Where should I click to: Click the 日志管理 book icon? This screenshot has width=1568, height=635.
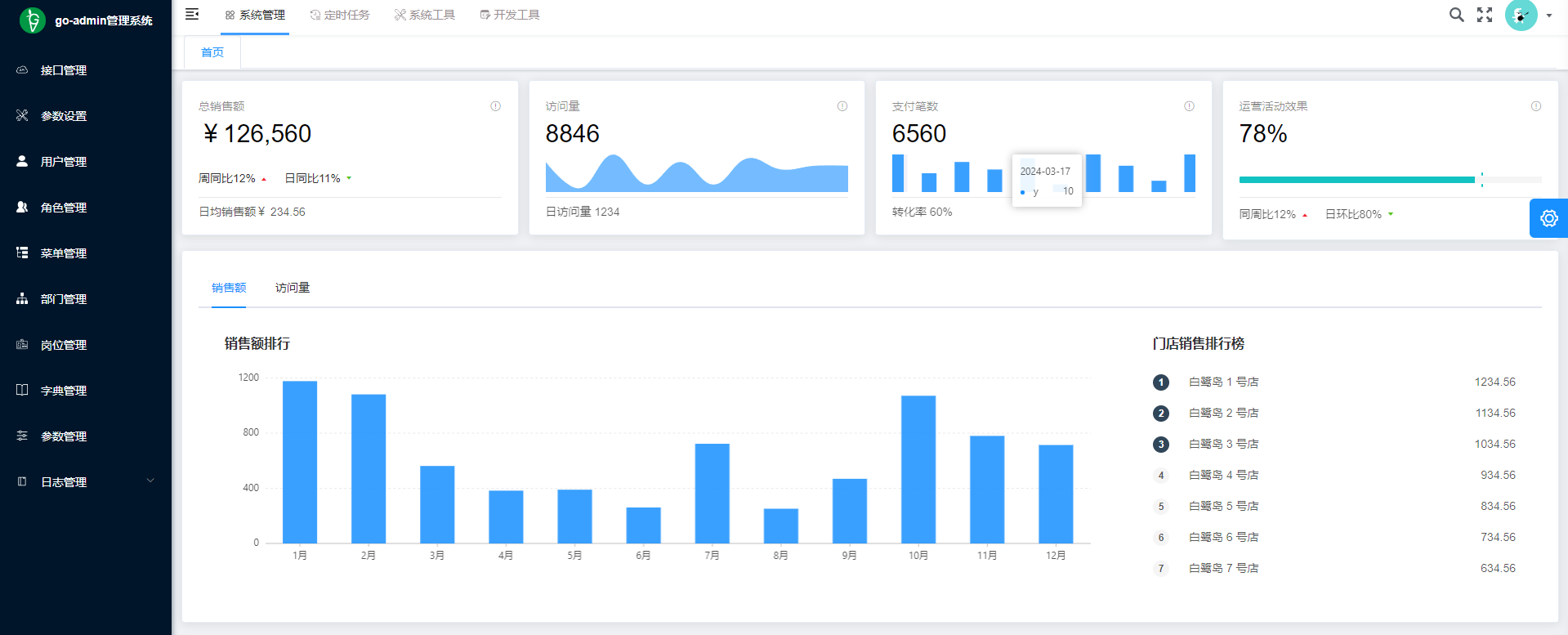(x=22, y=481)
